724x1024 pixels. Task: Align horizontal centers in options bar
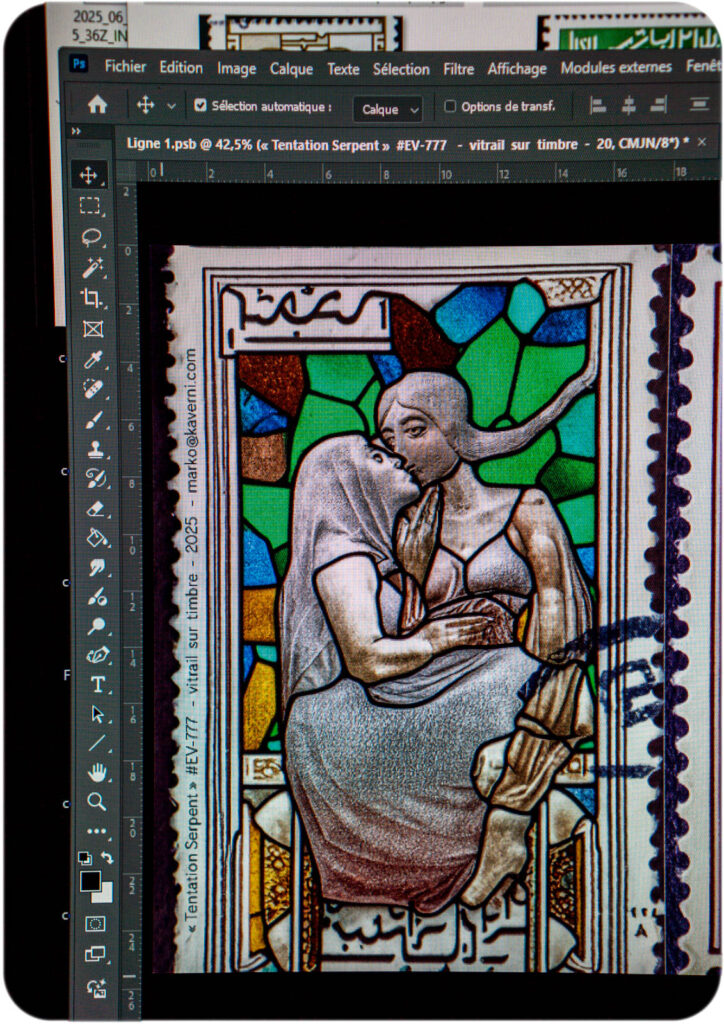[x=629, y=106]
